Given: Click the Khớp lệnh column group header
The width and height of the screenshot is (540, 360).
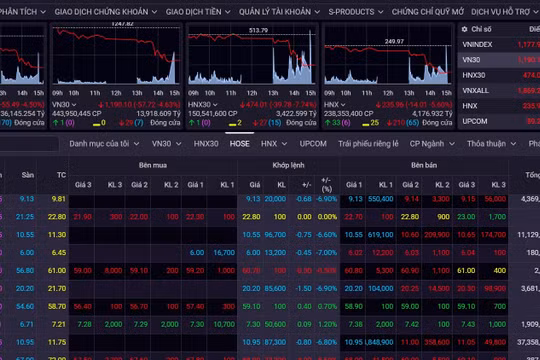Looking at the screenshot, I should click(288, 165).
